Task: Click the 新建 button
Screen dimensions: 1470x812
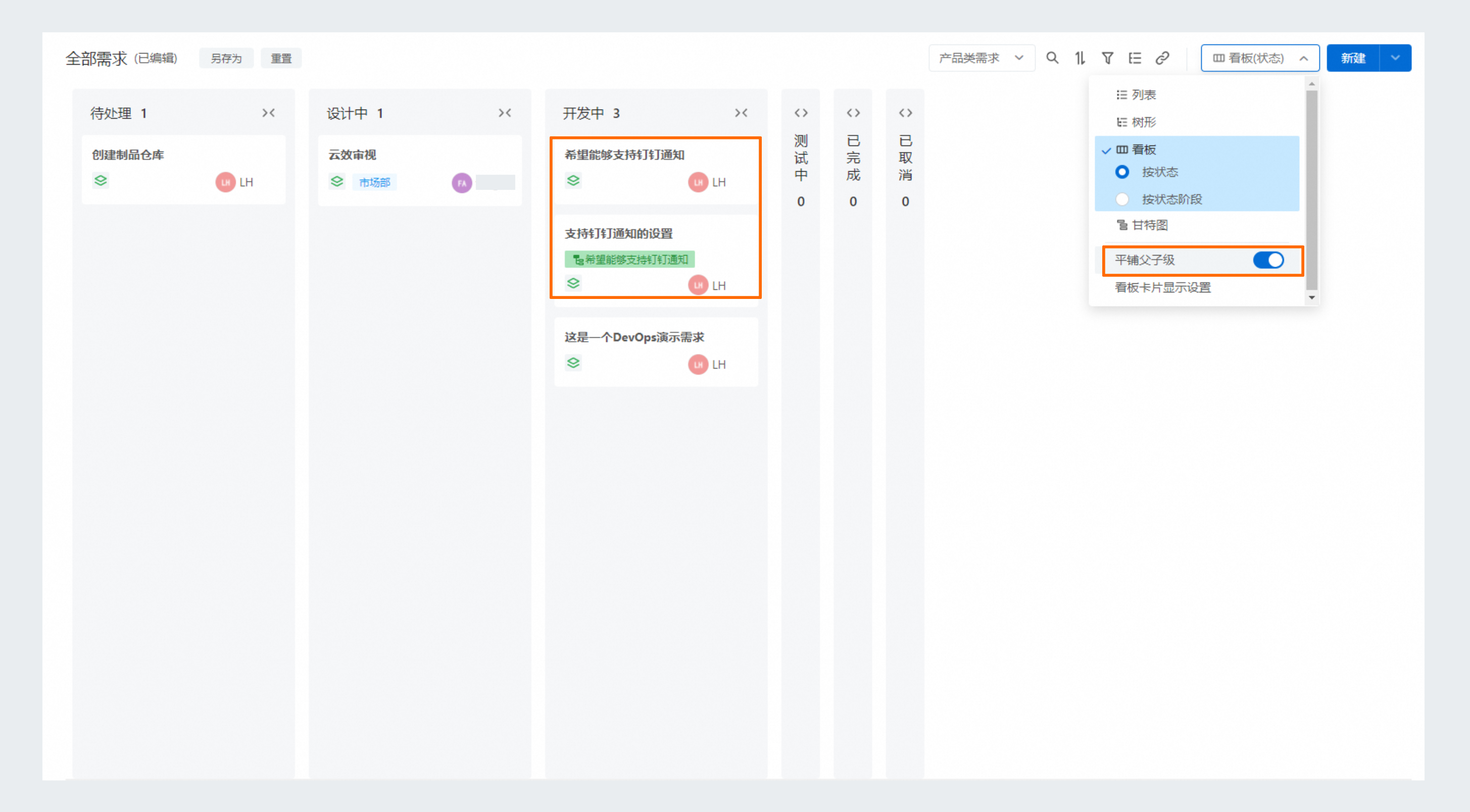Action: coord(1353,58)
